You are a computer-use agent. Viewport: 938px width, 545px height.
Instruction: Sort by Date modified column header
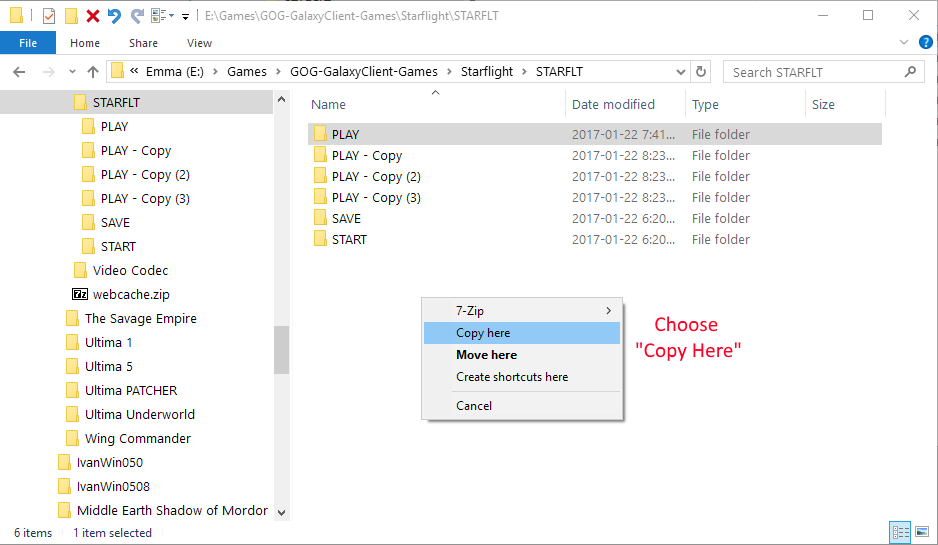(613, 104)
